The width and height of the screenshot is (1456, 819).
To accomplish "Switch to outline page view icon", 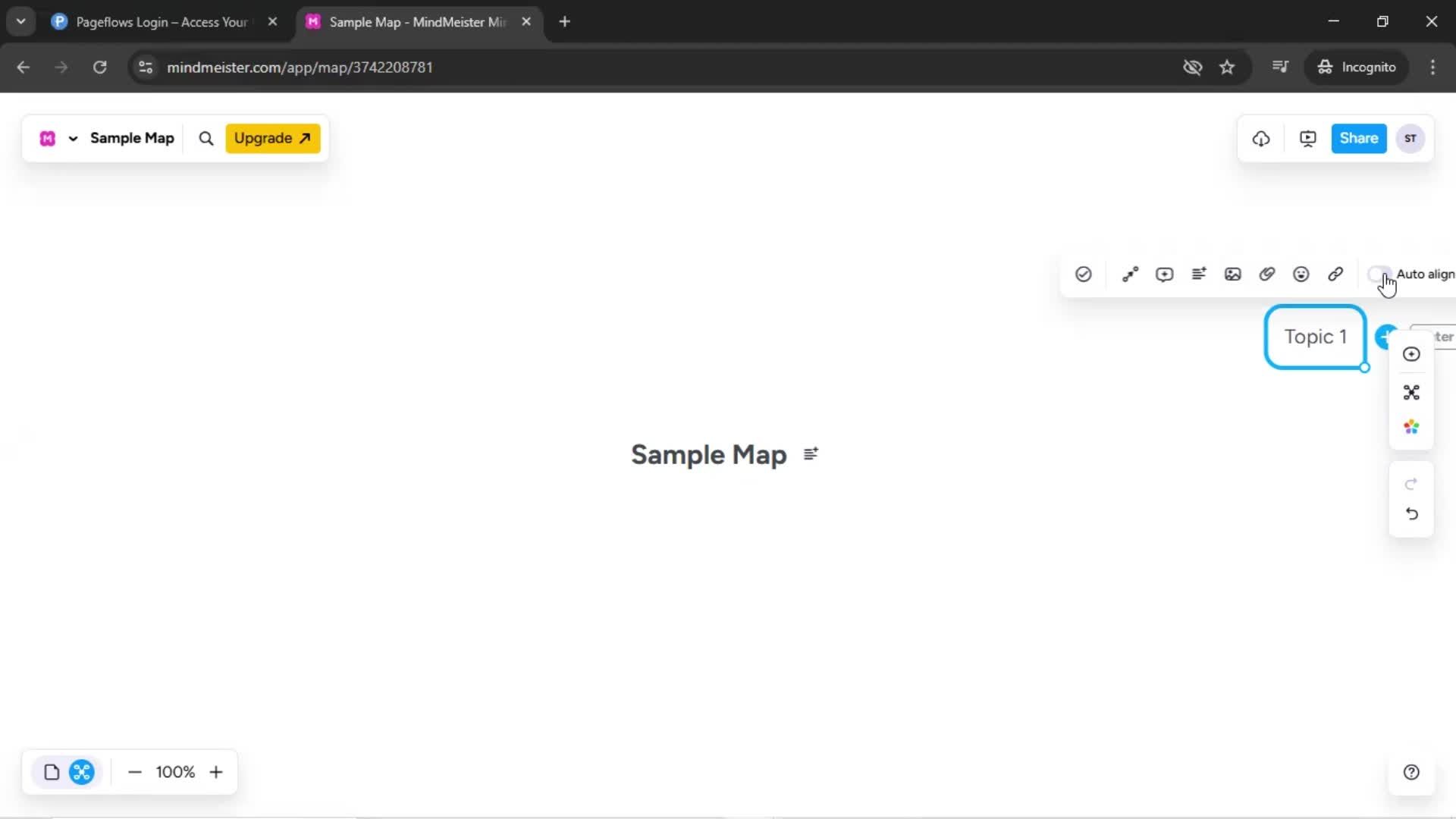I will pos(52,772).
